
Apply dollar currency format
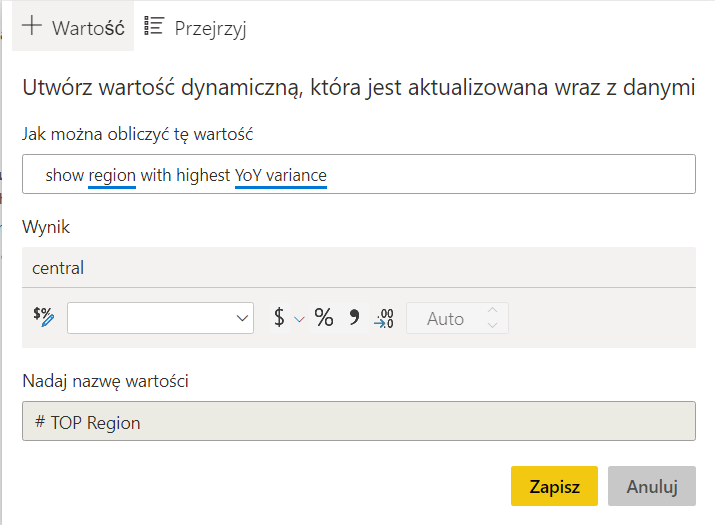click(x=279, y=318)
